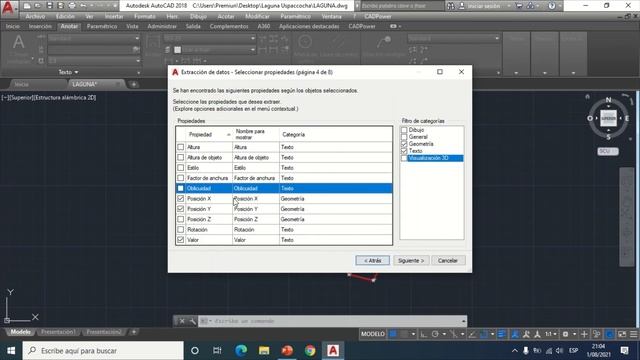Select the LAGUNA drawing tab
The image size is (640, 360).
(84, 84)
